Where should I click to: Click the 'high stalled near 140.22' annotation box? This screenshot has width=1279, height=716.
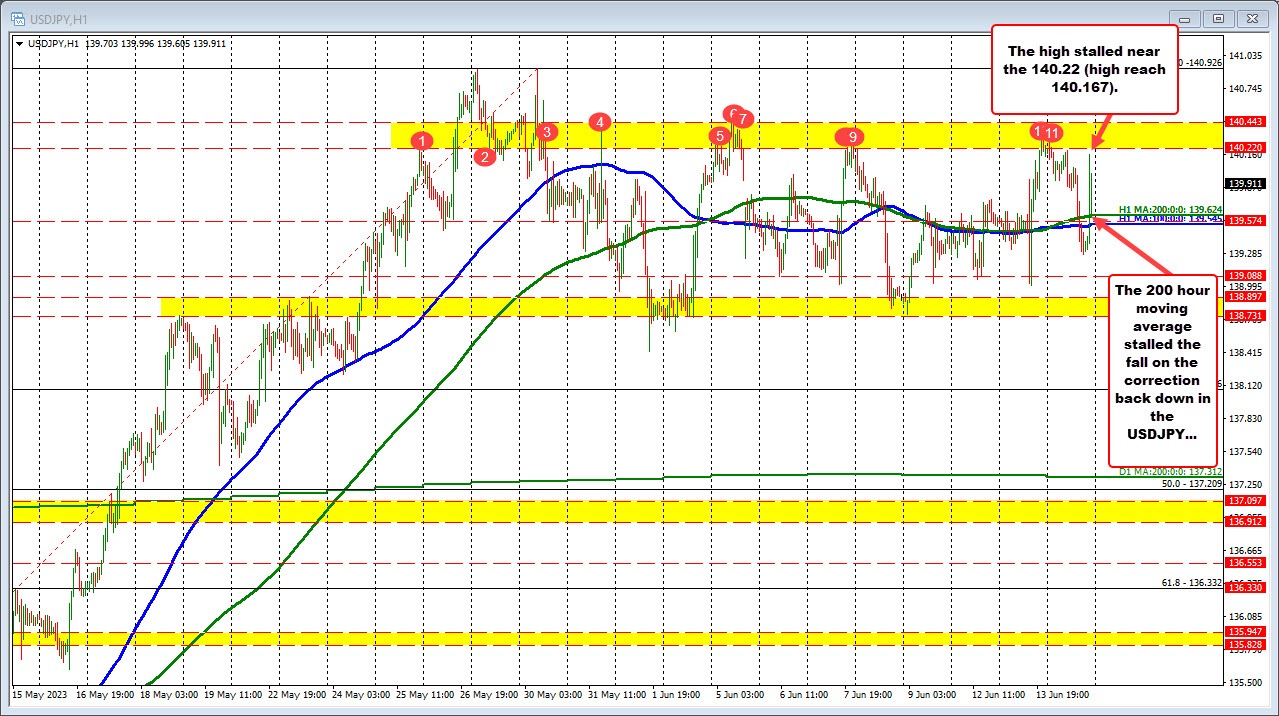tap(1085, 69)
